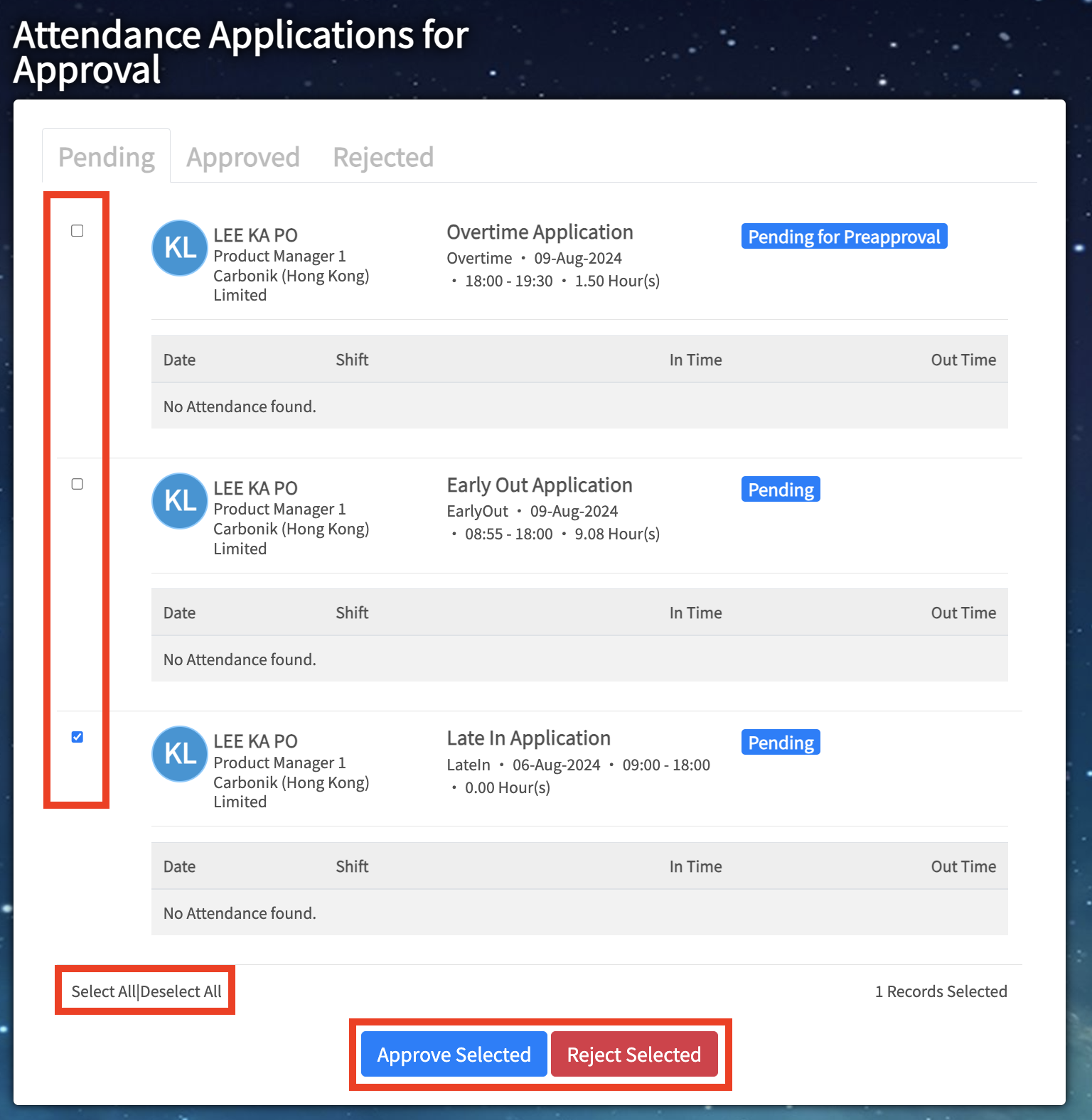Click the Select All link
Screen dimensions: 1092x1120
[x=103, y=991]
